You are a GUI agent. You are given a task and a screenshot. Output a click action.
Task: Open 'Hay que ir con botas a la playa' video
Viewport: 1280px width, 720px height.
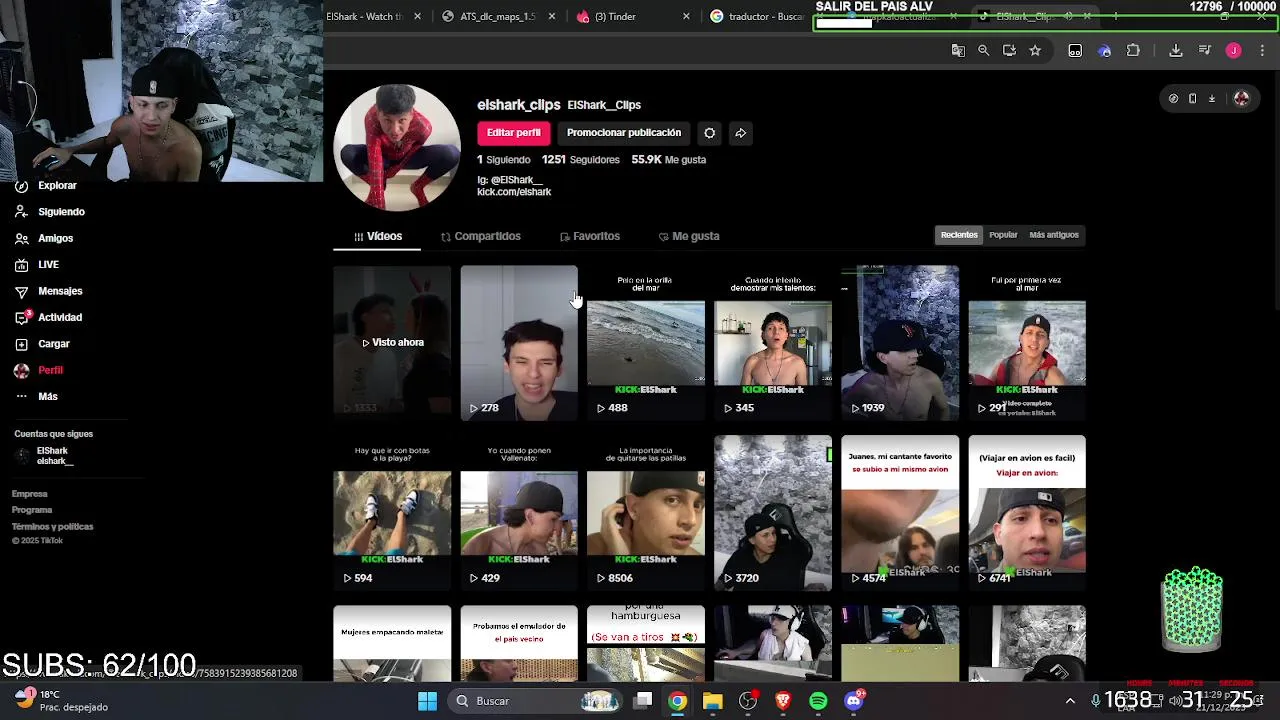(392, 512)
